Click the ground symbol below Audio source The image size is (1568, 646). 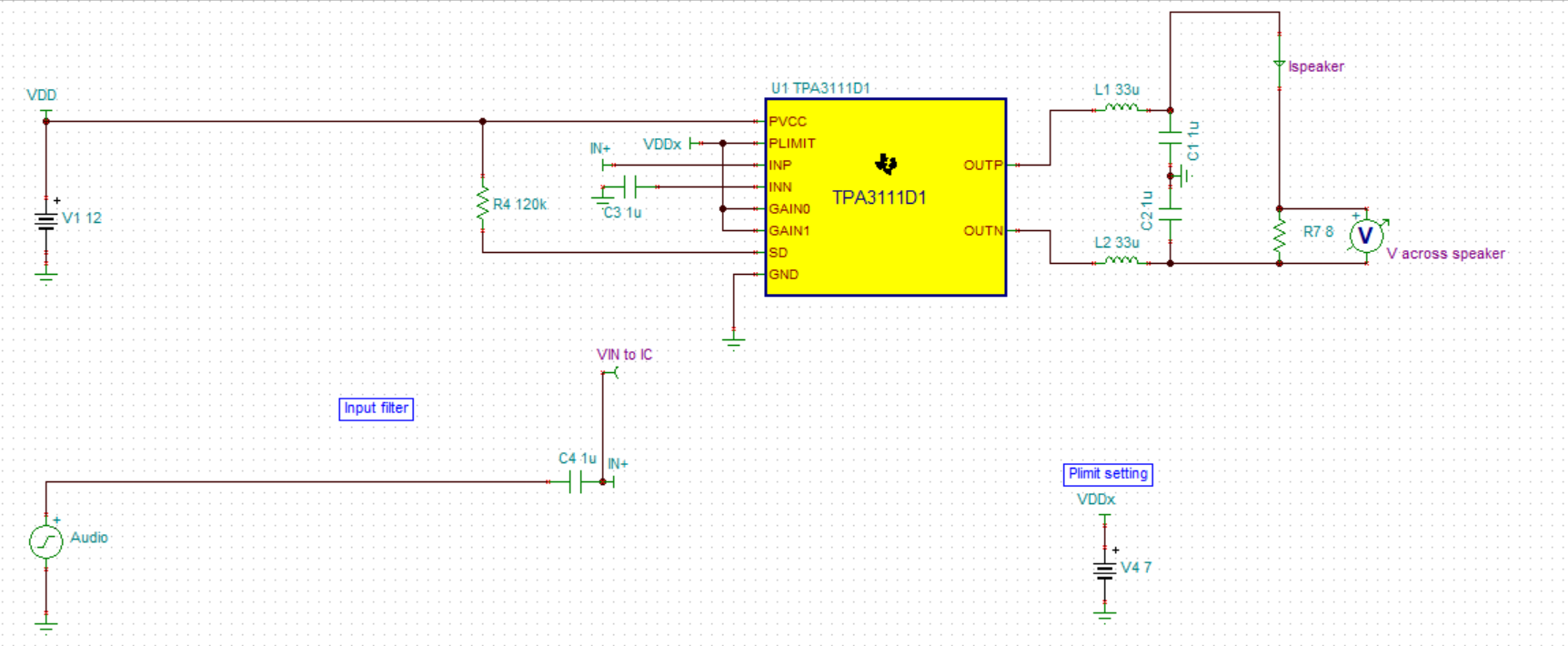click(46, 624)
